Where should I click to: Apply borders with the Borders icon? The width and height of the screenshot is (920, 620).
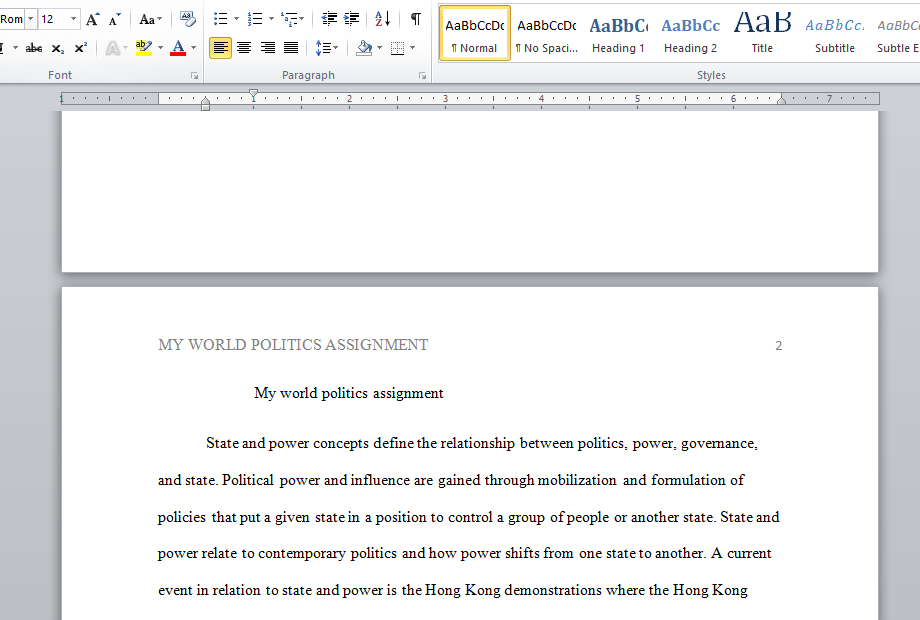tap(397, 48)
